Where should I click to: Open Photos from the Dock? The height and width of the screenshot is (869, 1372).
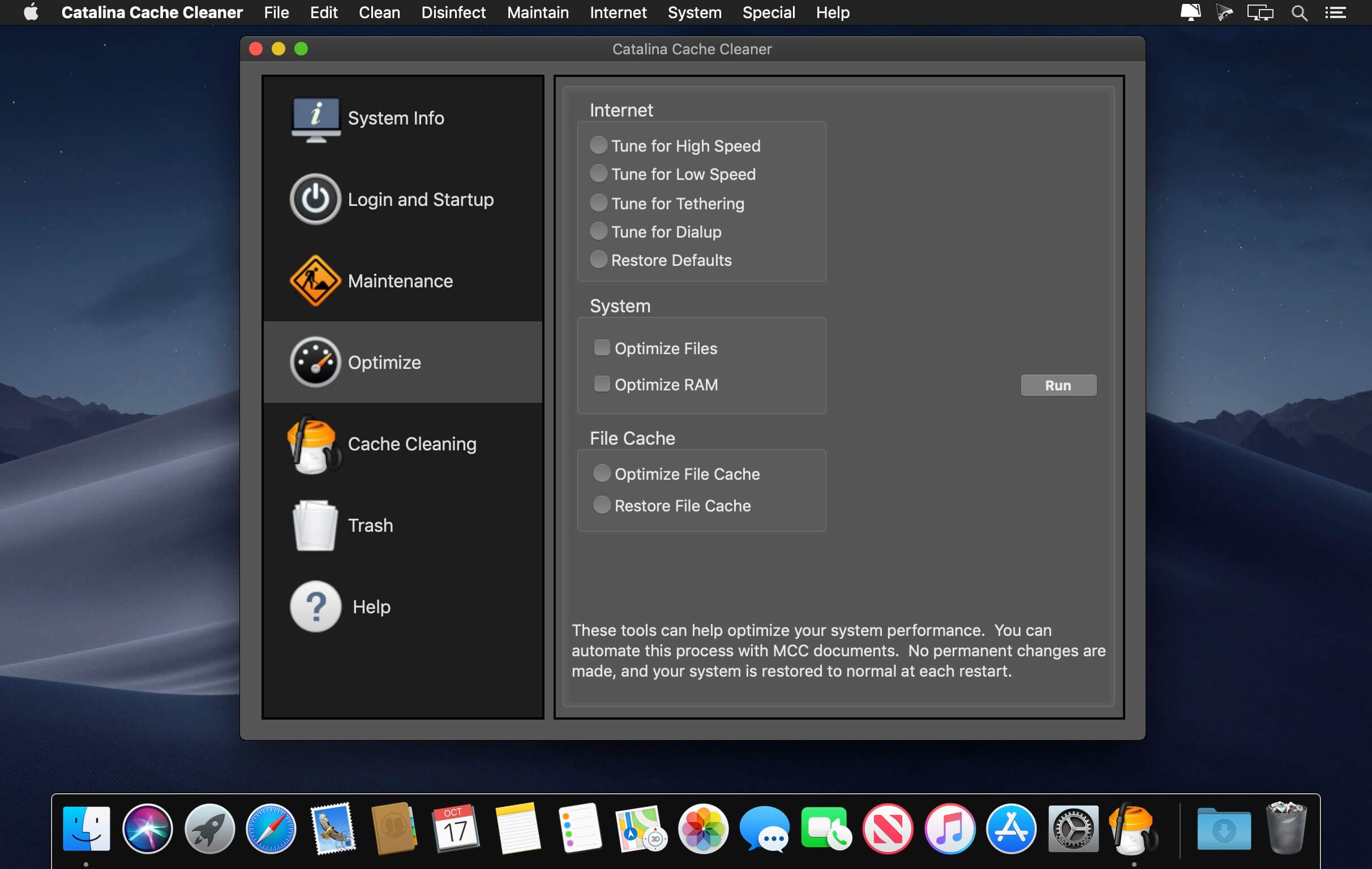[x=703, y=829]
